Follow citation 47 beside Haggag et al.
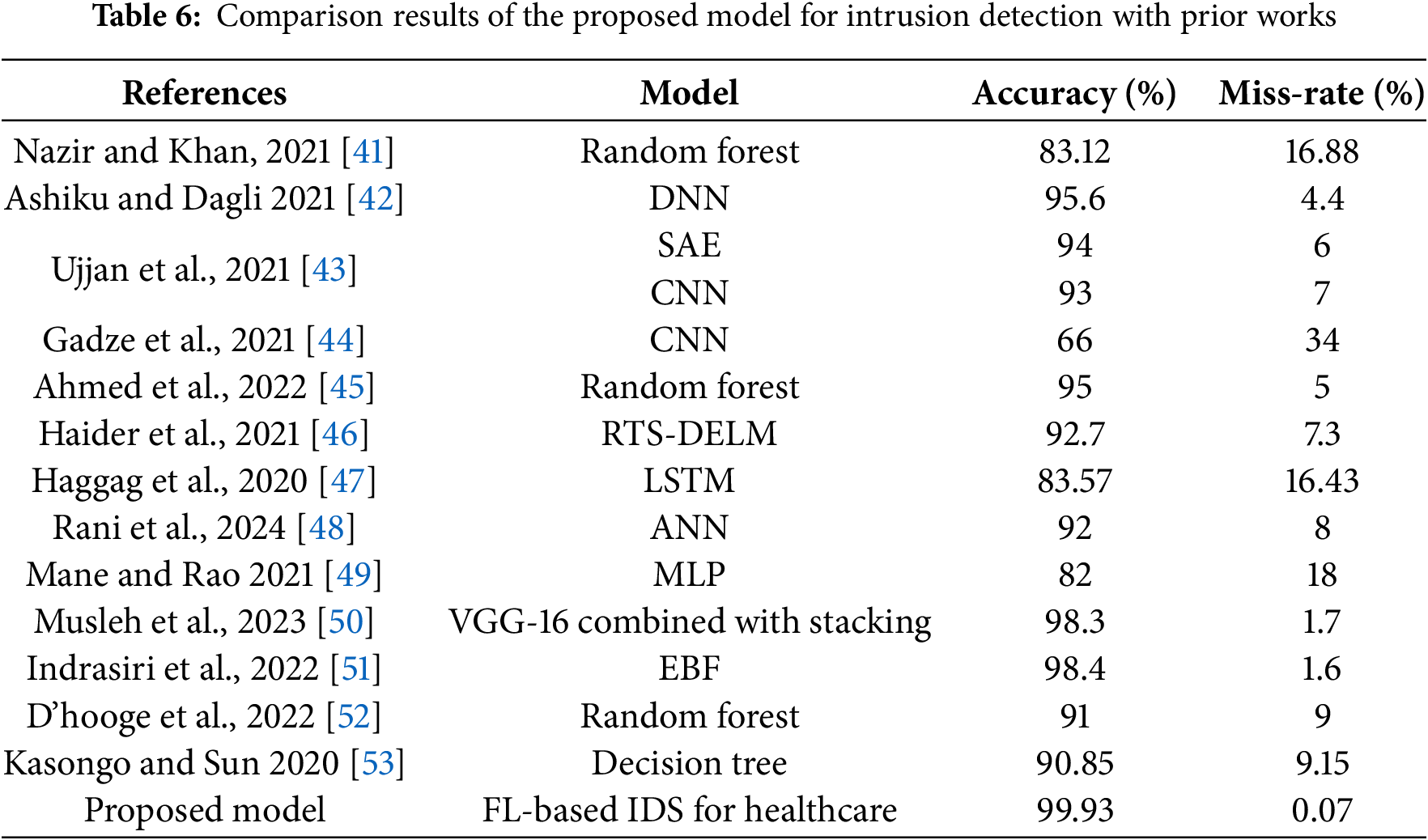The width and height of the screenshot is (1428, 840). (x=348, y=481)
